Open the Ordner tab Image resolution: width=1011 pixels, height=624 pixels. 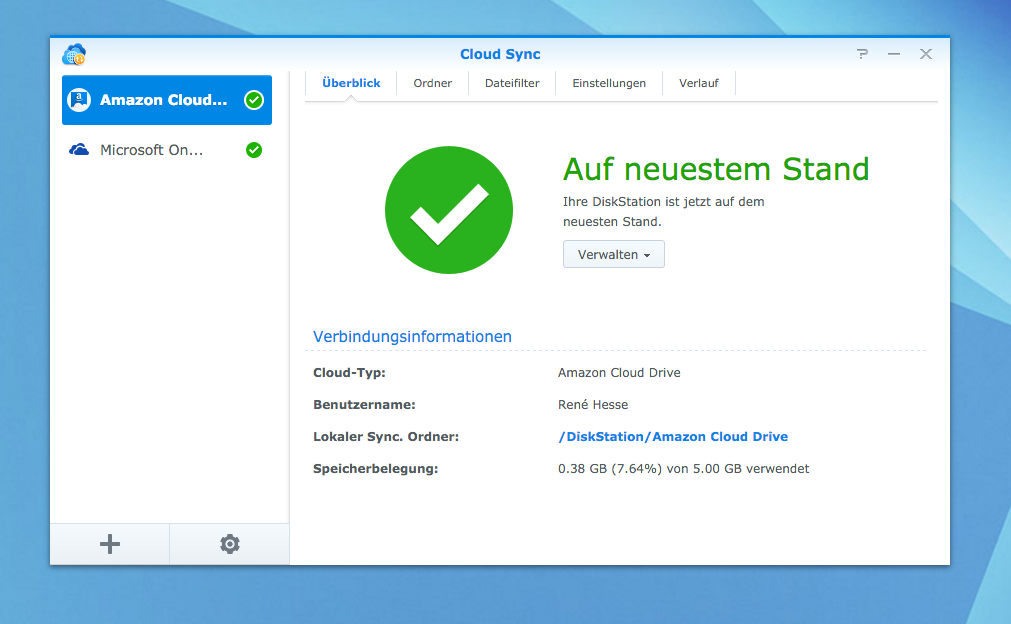(x=433, y=83)
